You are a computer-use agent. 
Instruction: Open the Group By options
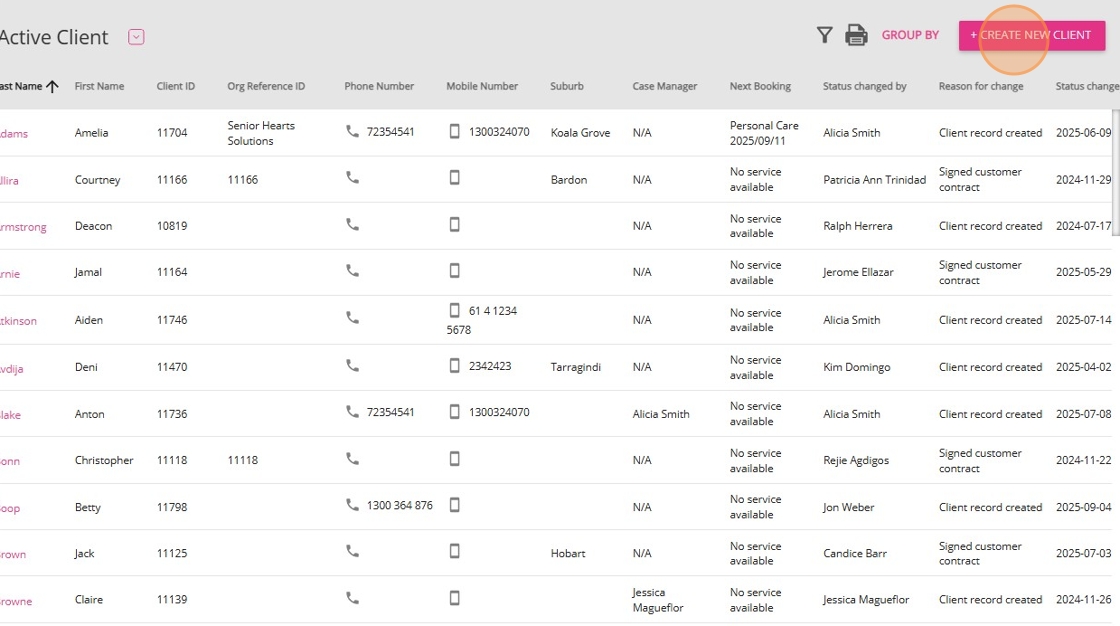910,36
